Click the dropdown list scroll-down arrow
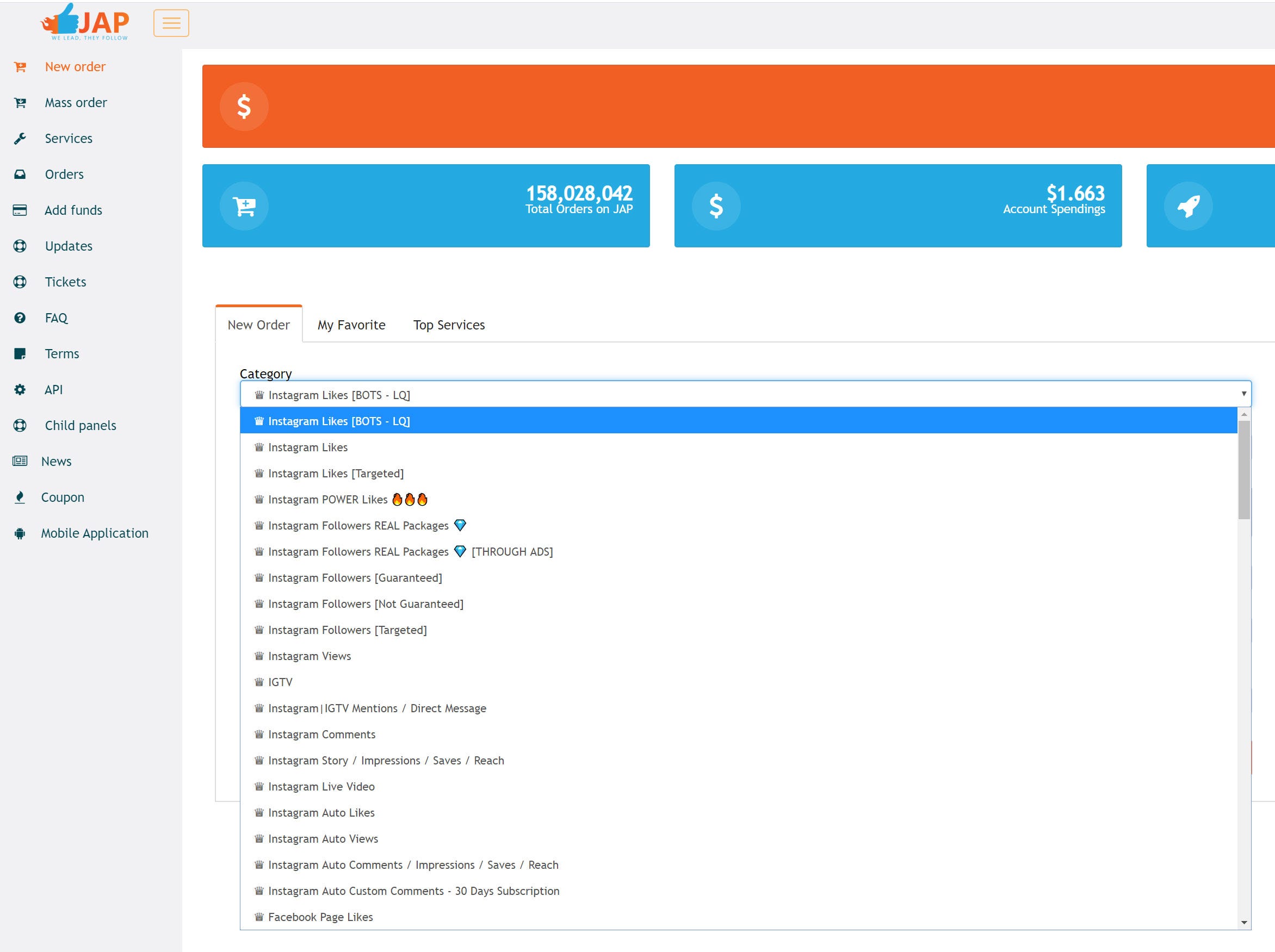The image size is (1275, 952). (1244, 923)
